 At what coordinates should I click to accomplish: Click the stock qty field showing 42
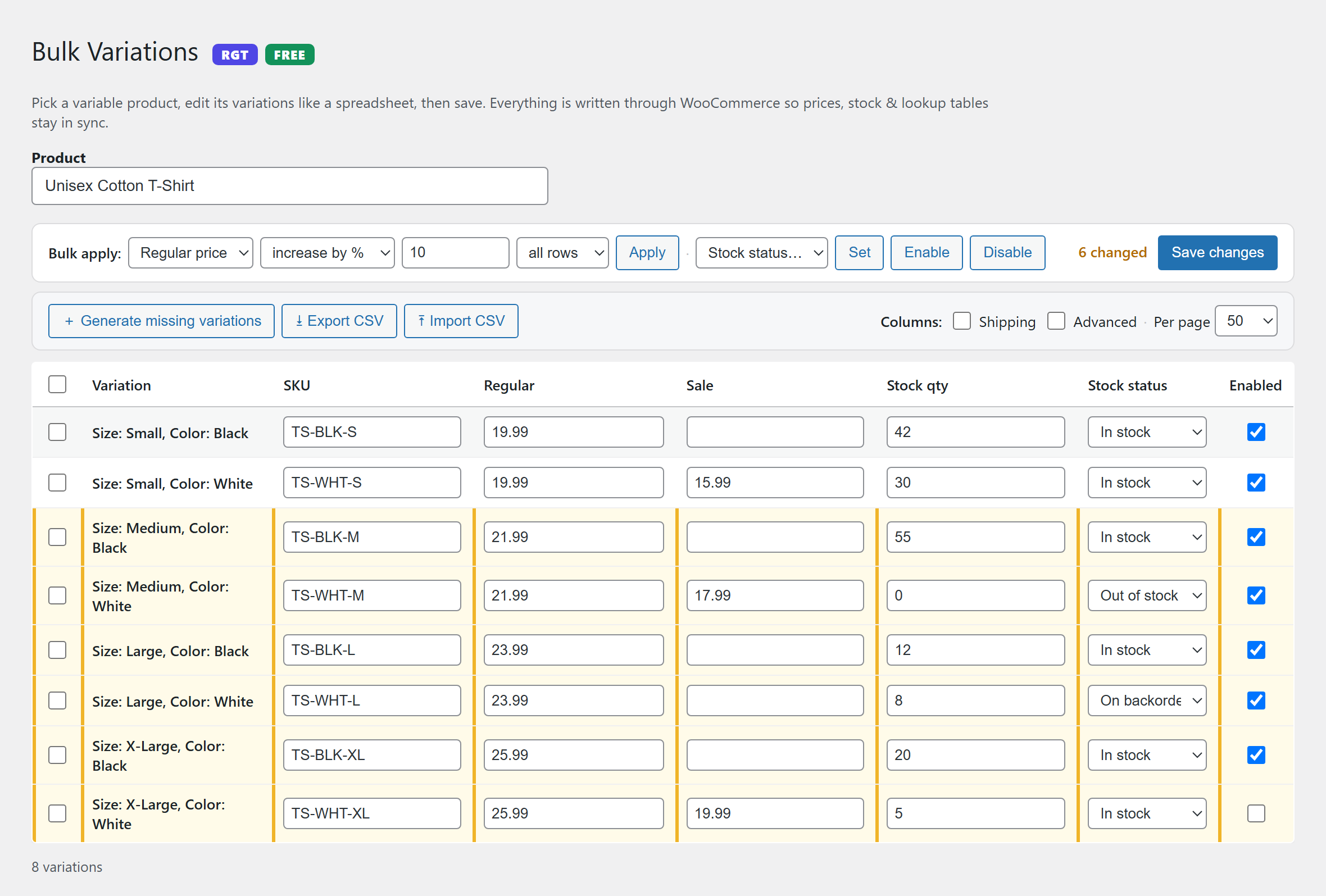(x=975, y=433)
